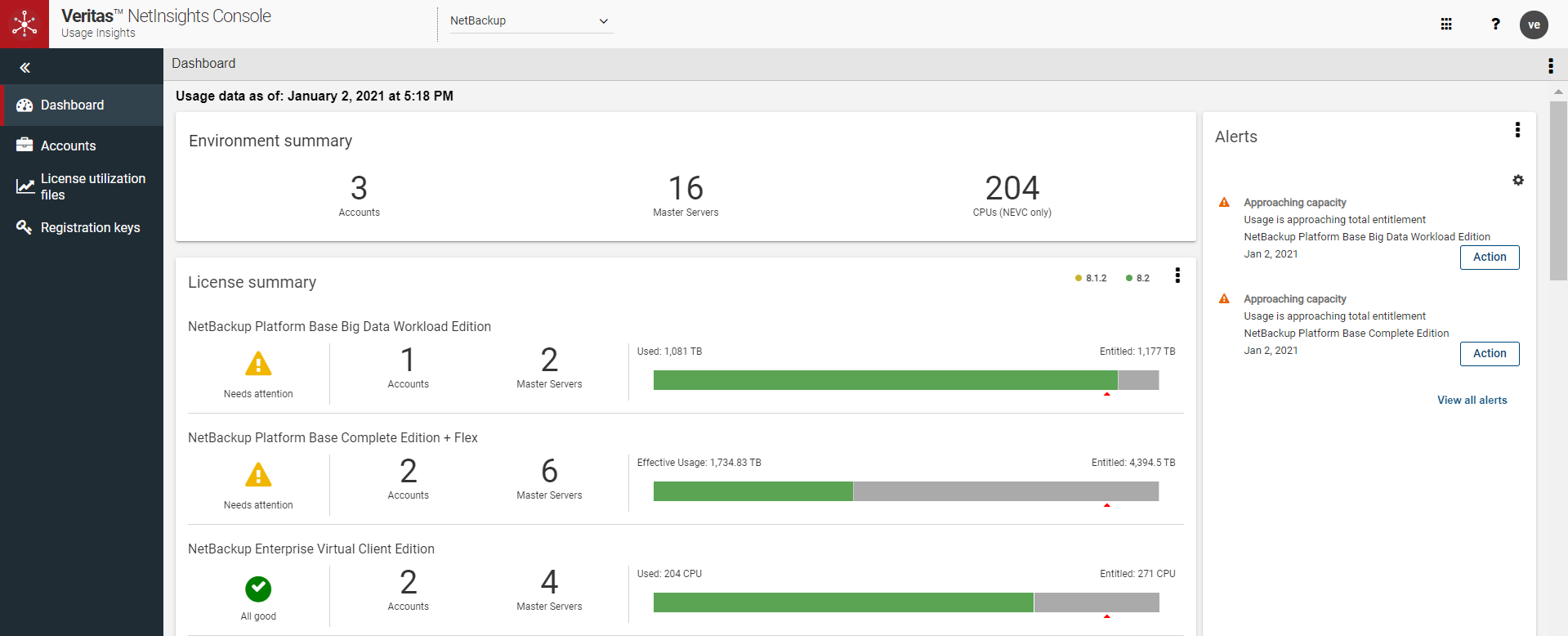Click Needs attention icon for Complete Edition + Flex
The width and height of the screenshot is (1568, 636).
(258, 474)
